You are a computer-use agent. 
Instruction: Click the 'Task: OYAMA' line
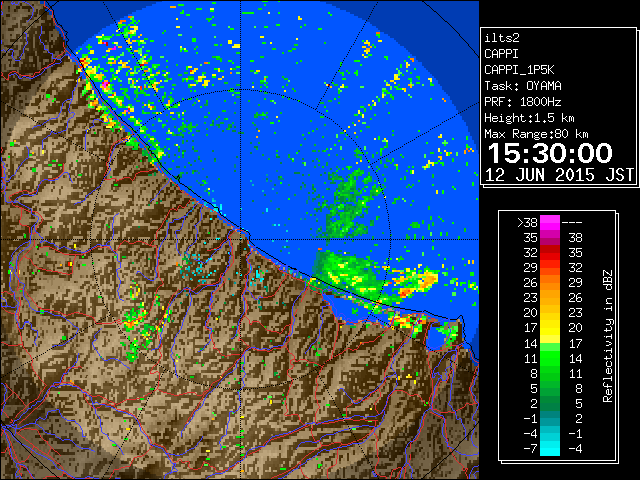point(523,86)
